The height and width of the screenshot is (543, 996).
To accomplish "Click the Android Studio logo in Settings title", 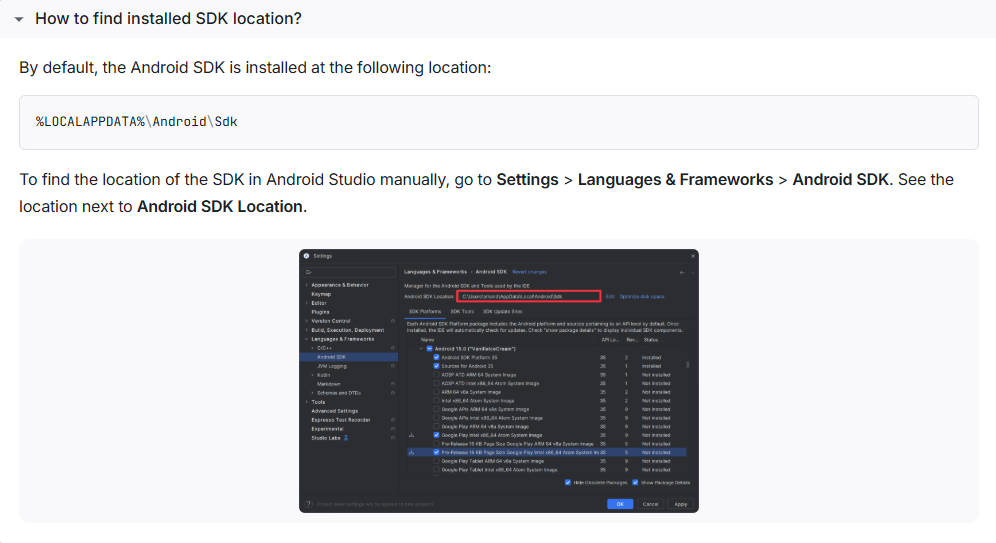I will (x=306, y=256).
